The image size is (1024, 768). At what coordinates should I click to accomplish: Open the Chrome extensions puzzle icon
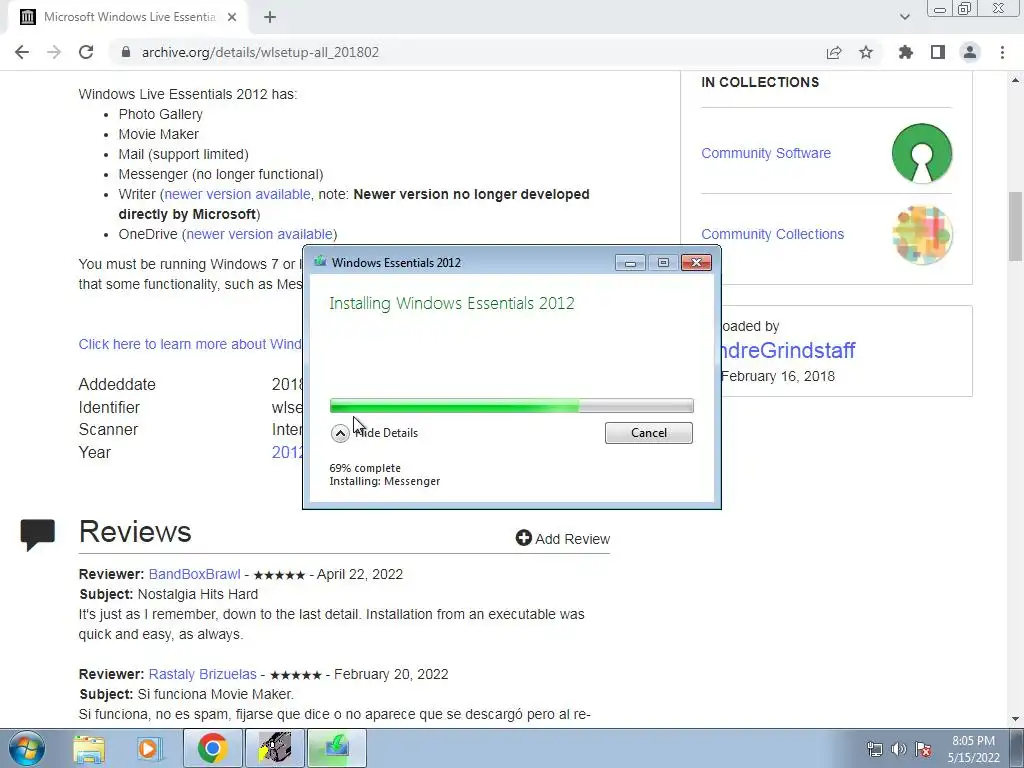point(905,52)
